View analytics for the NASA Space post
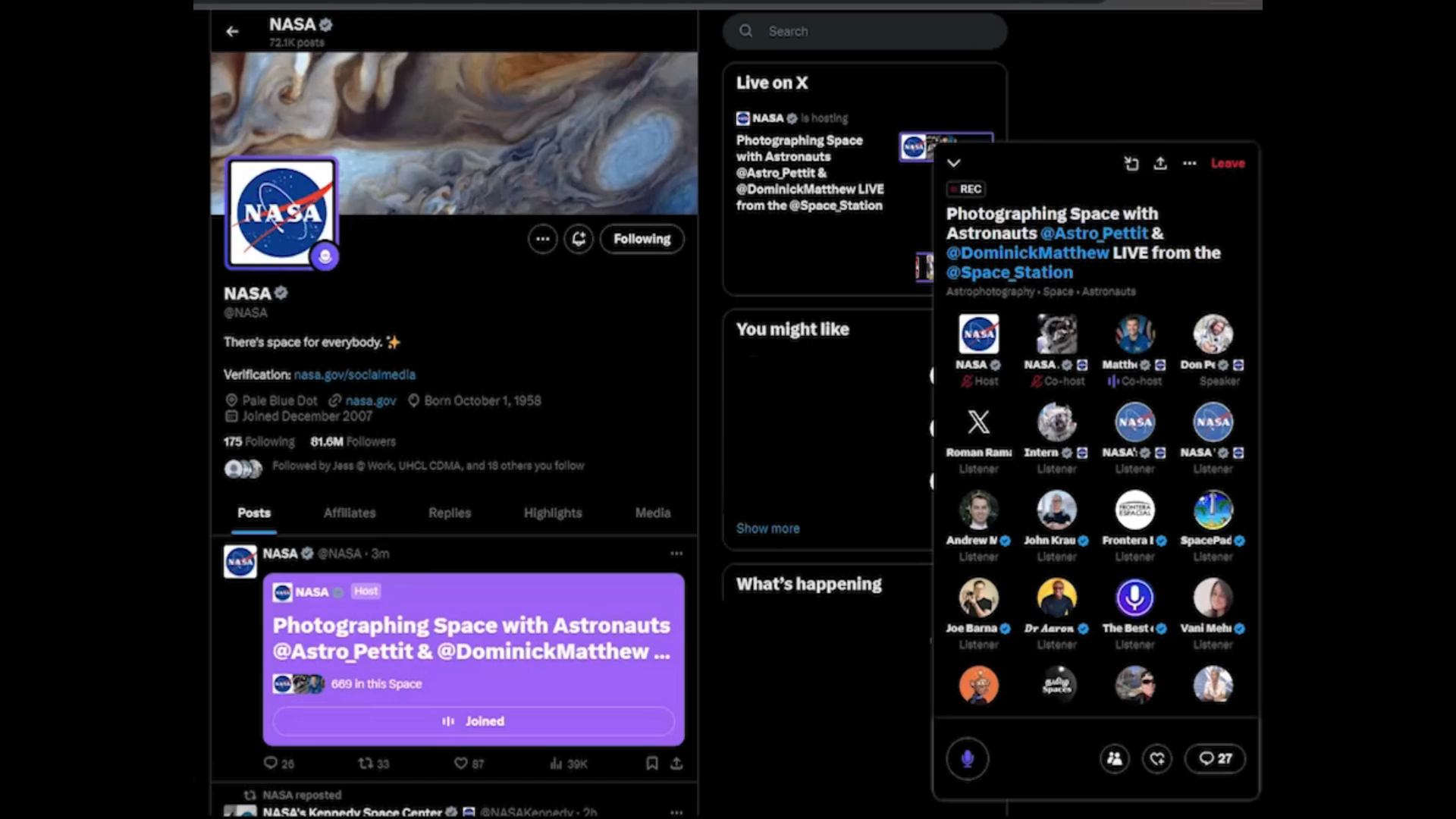1456x819 pixels. pos(568,764)
